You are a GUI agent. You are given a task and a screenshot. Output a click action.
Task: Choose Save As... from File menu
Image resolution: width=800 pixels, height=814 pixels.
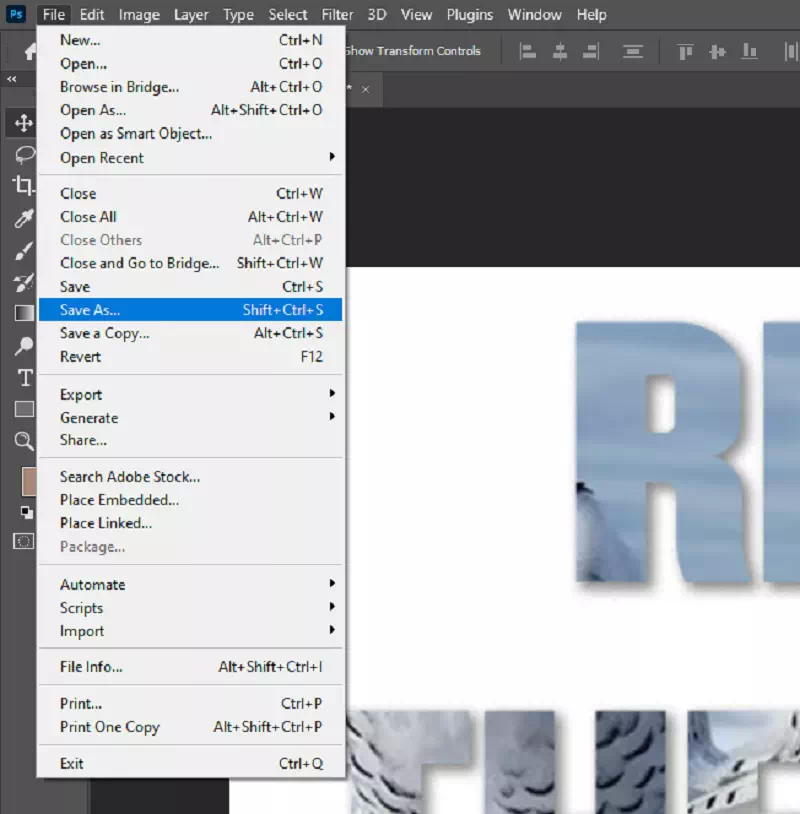tap(191, 310)
